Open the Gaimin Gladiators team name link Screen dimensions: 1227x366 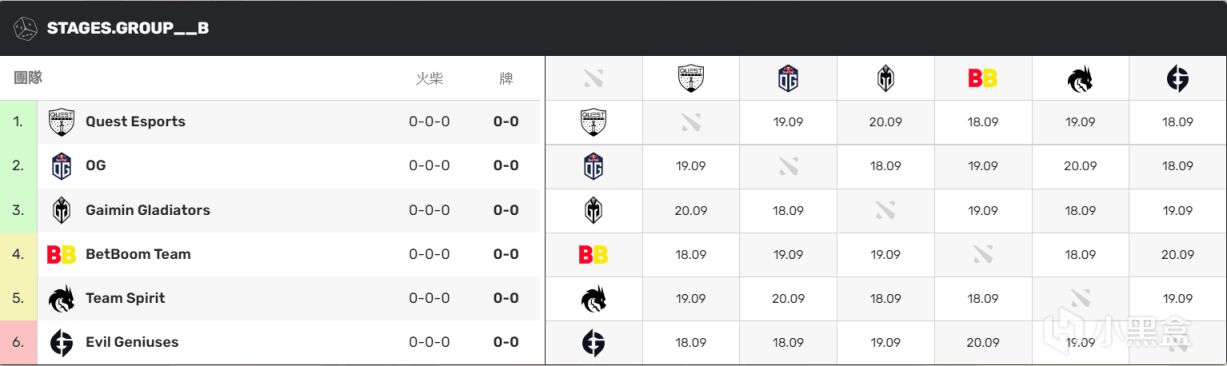[x=148, y=210]
